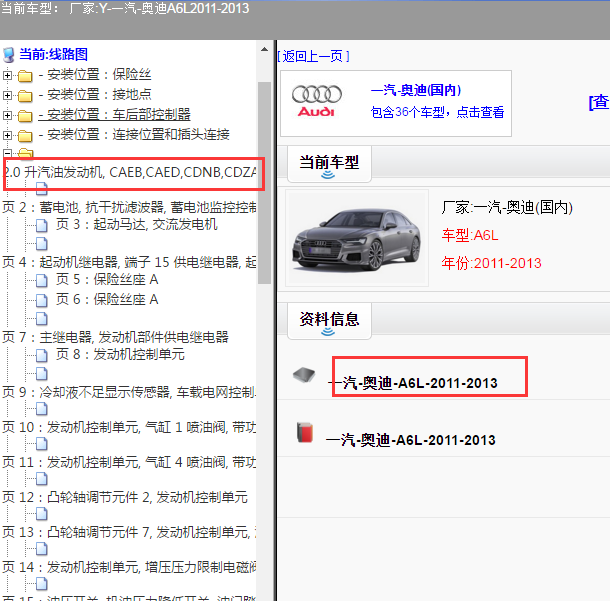
Task: Click the gray chip icon resource
Action: pos(304,375)
